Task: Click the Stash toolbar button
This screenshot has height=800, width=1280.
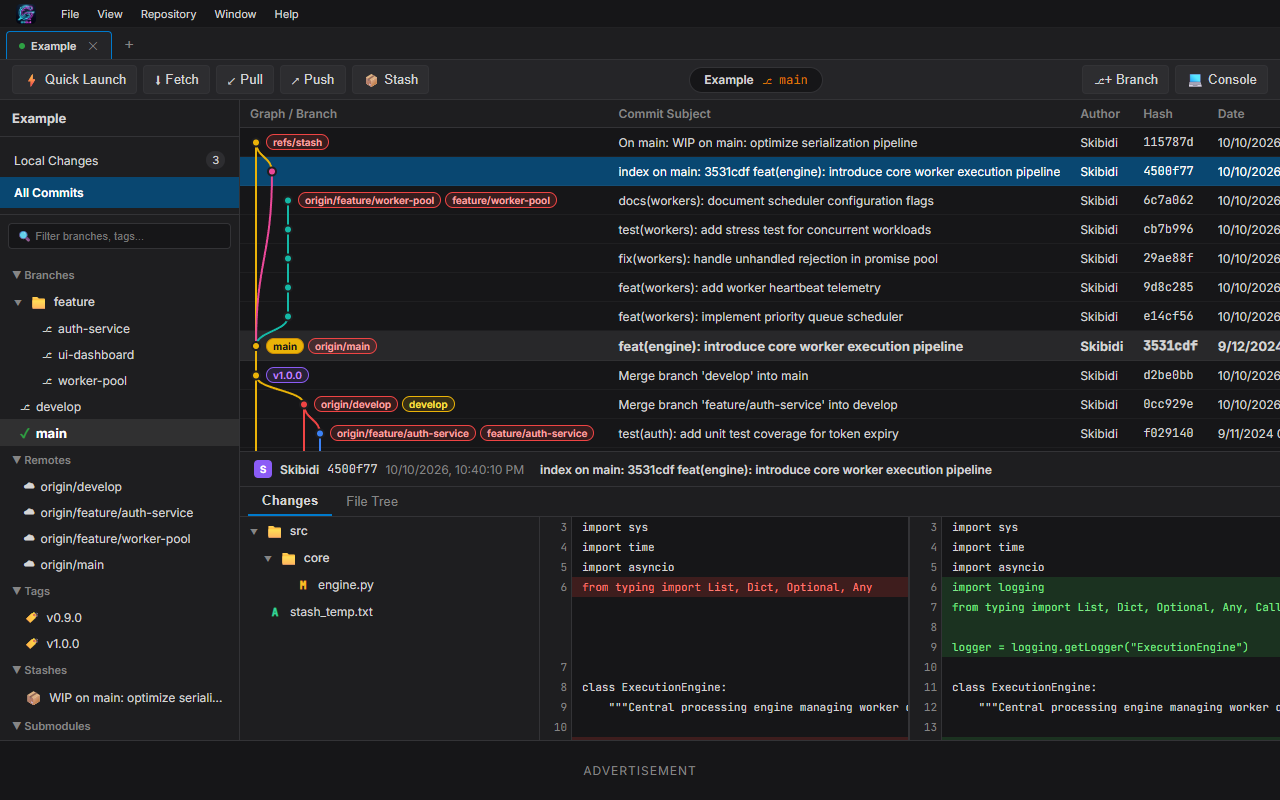Action: (x=391, y=80)
